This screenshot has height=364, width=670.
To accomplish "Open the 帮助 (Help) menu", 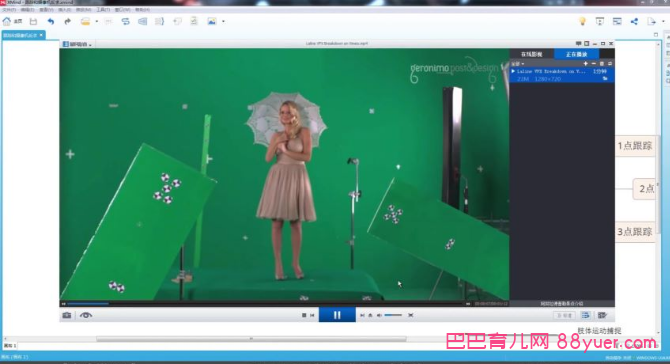I will tap(142, 9).
